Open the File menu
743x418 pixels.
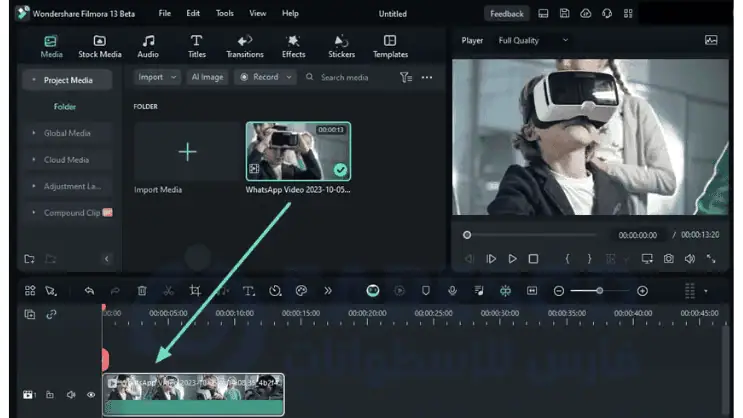[x=164, y=13]
